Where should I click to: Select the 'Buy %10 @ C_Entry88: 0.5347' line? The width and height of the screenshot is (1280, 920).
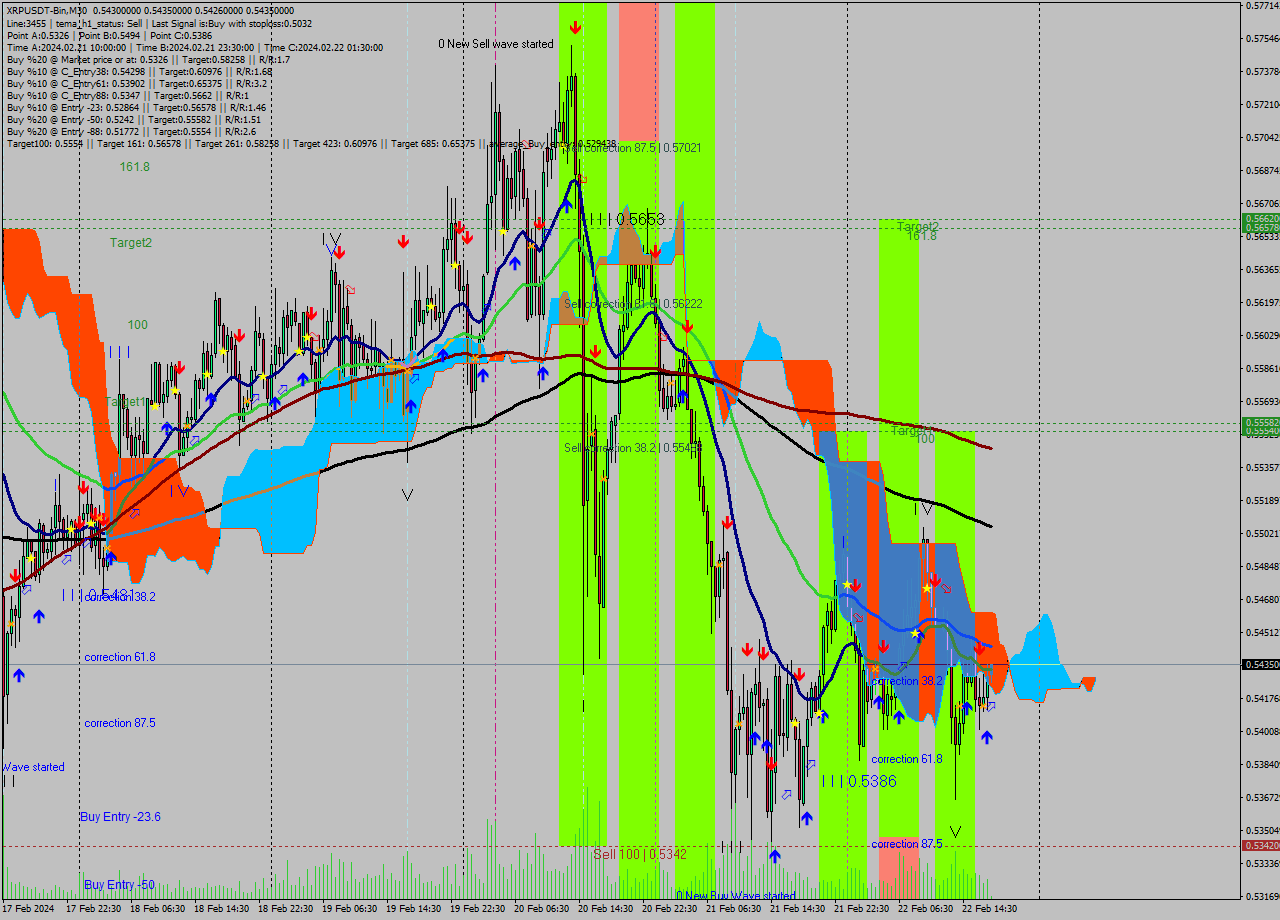tap(128, 95)
